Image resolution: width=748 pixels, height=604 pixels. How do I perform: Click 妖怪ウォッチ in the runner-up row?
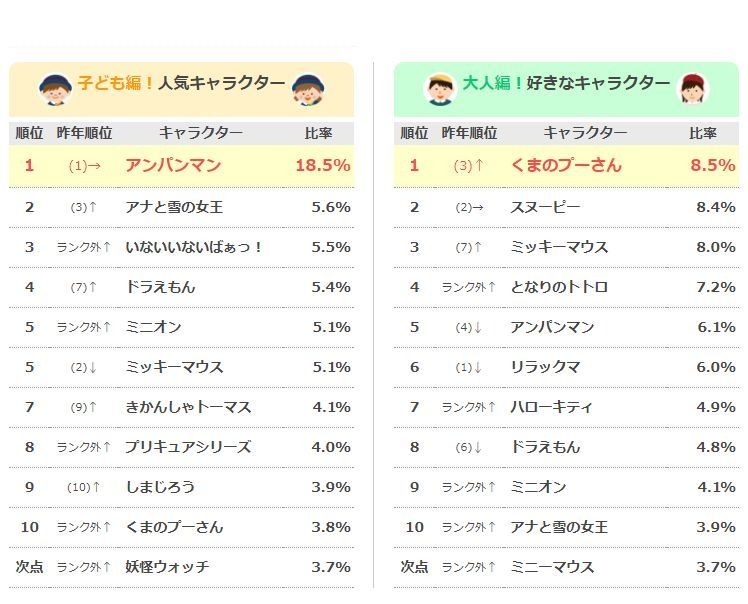[167, 567]
